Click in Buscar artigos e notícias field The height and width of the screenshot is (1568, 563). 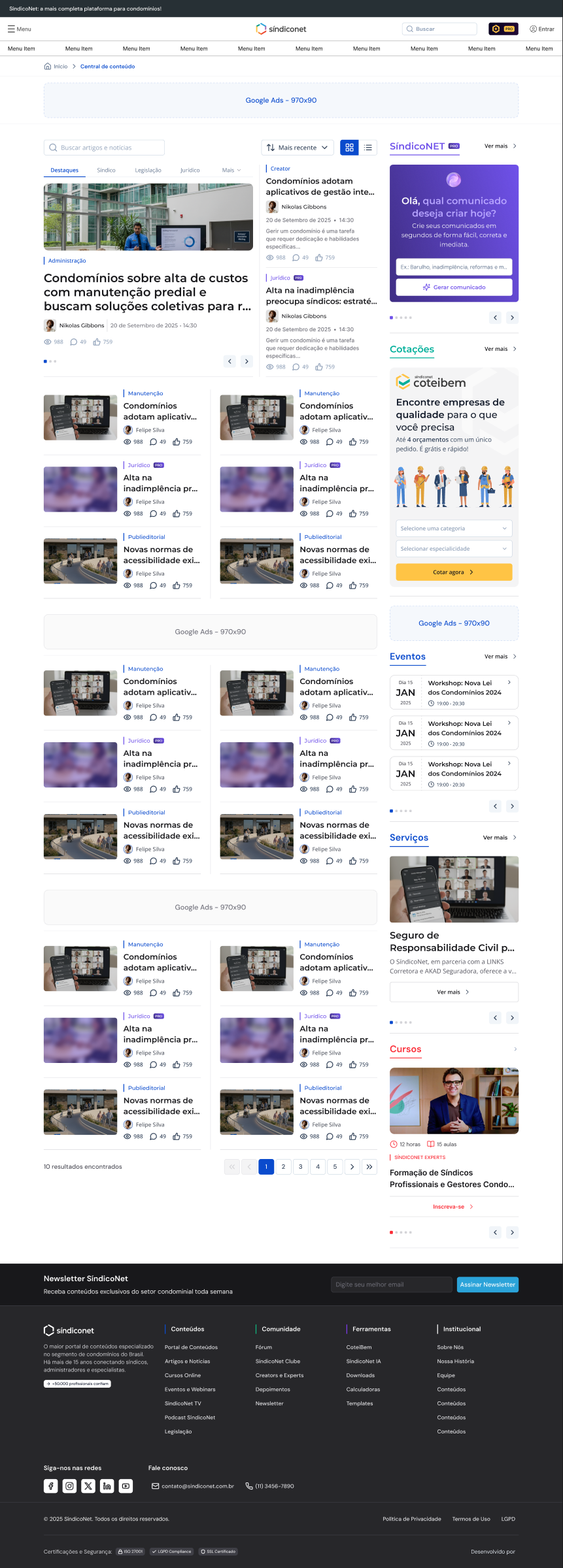pos(104,148)
